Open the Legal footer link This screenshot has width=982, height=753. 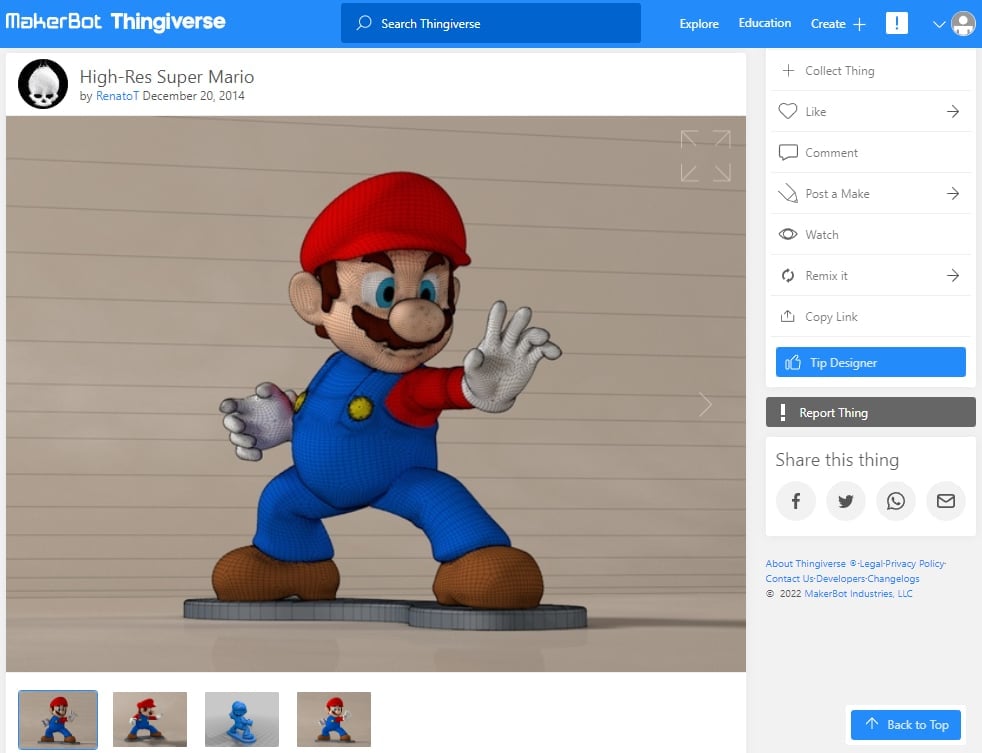[x=871, y=564]
